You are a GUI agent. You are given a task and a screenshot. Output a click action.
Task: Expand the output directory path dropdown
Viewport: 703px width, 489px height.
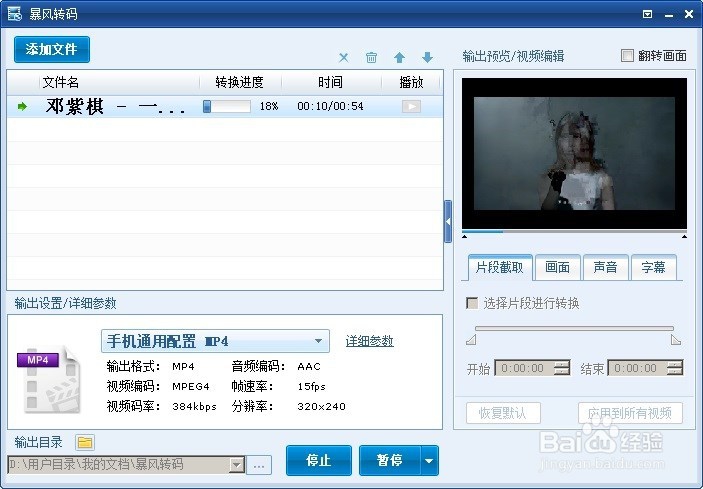click(x=237, y=465)
